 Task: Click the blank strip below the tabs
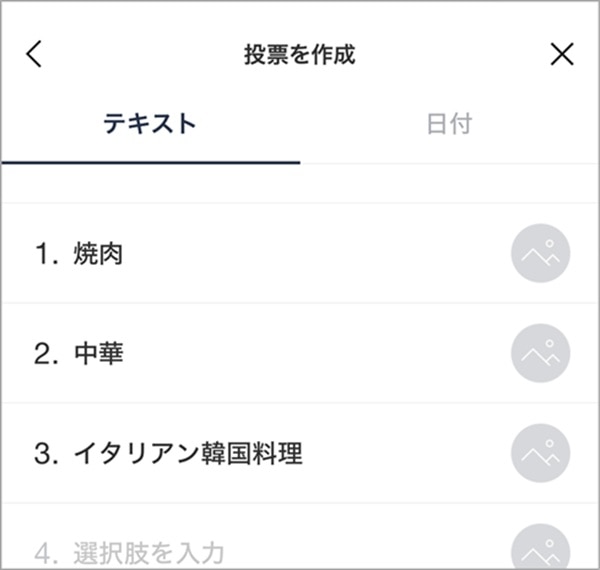[300, 183]
